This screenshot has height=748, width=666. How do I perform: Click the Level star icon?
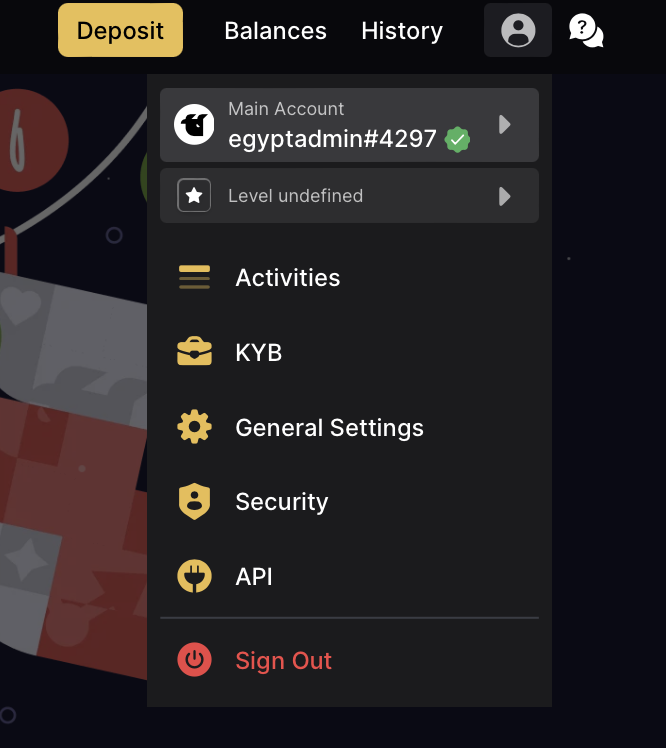194,195
